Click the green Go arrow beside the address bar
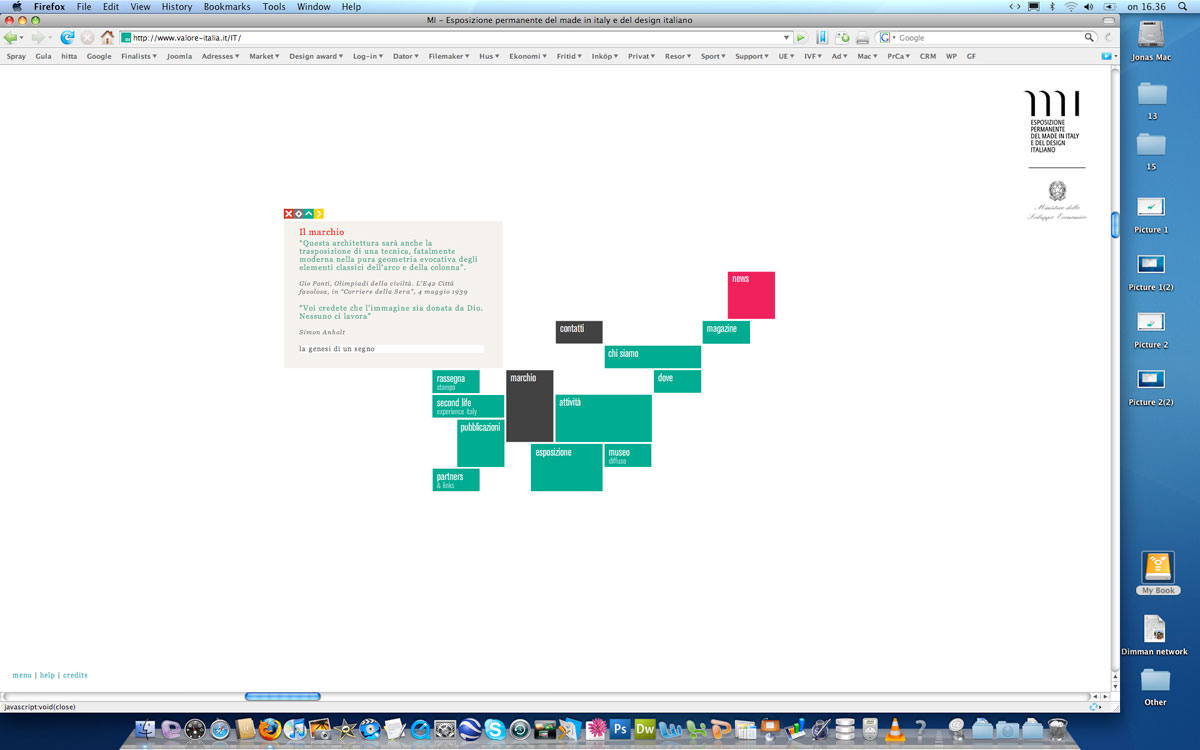Image resolution: width=1200 pixels, height=750 pixels. click(801, 38)
